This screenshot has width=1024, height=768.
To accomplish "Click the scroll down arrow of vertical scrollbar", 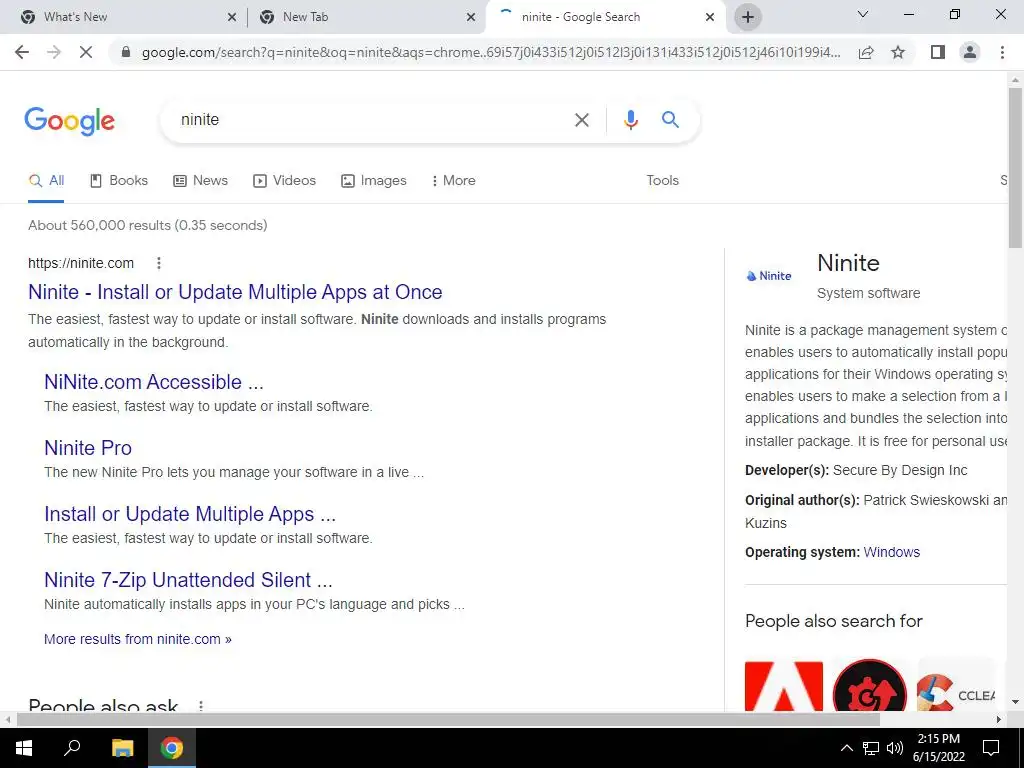I will [1015, 703].
